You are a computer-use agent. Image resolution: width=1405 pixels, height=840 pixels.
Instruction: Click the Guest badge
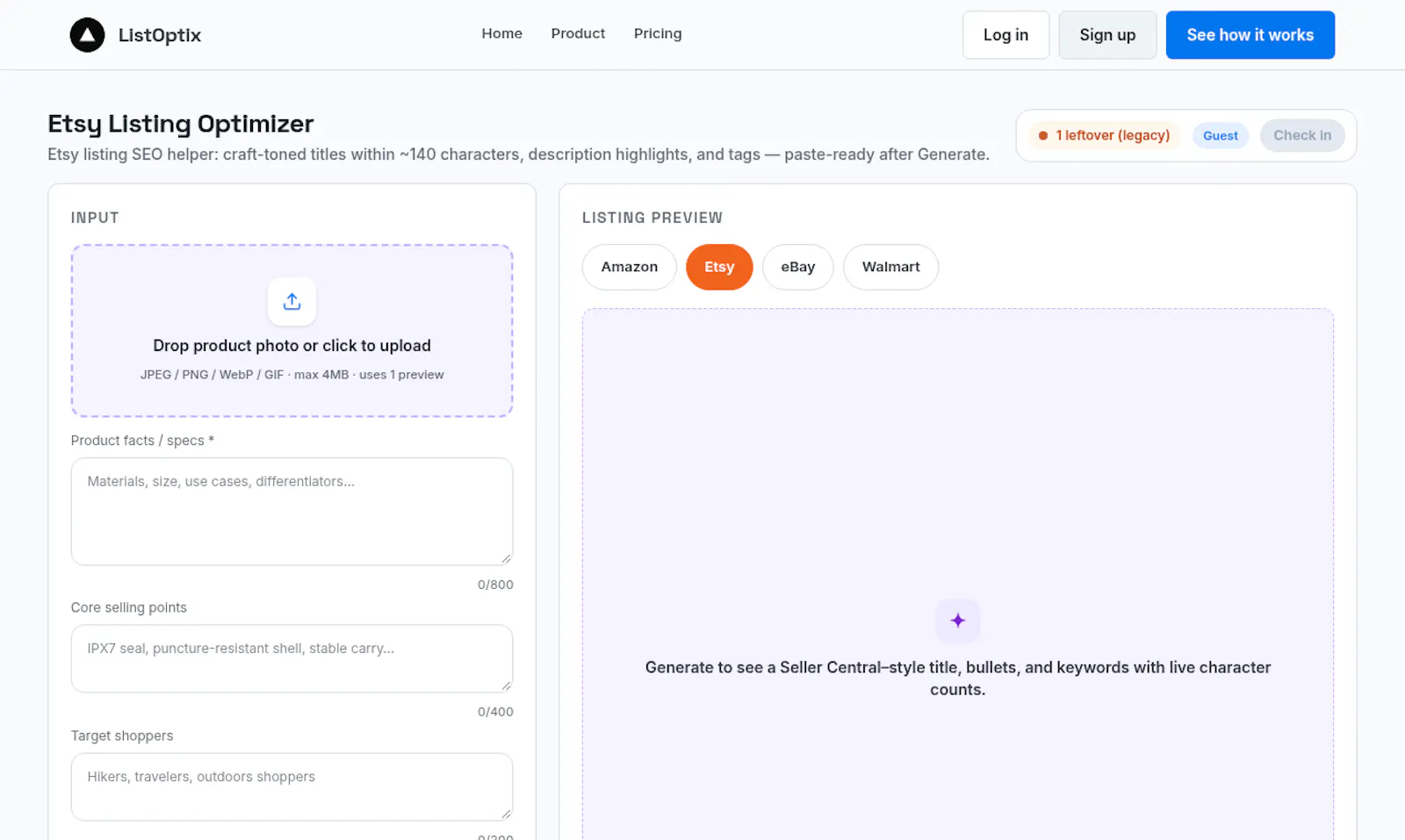(x=1221, y=135)
